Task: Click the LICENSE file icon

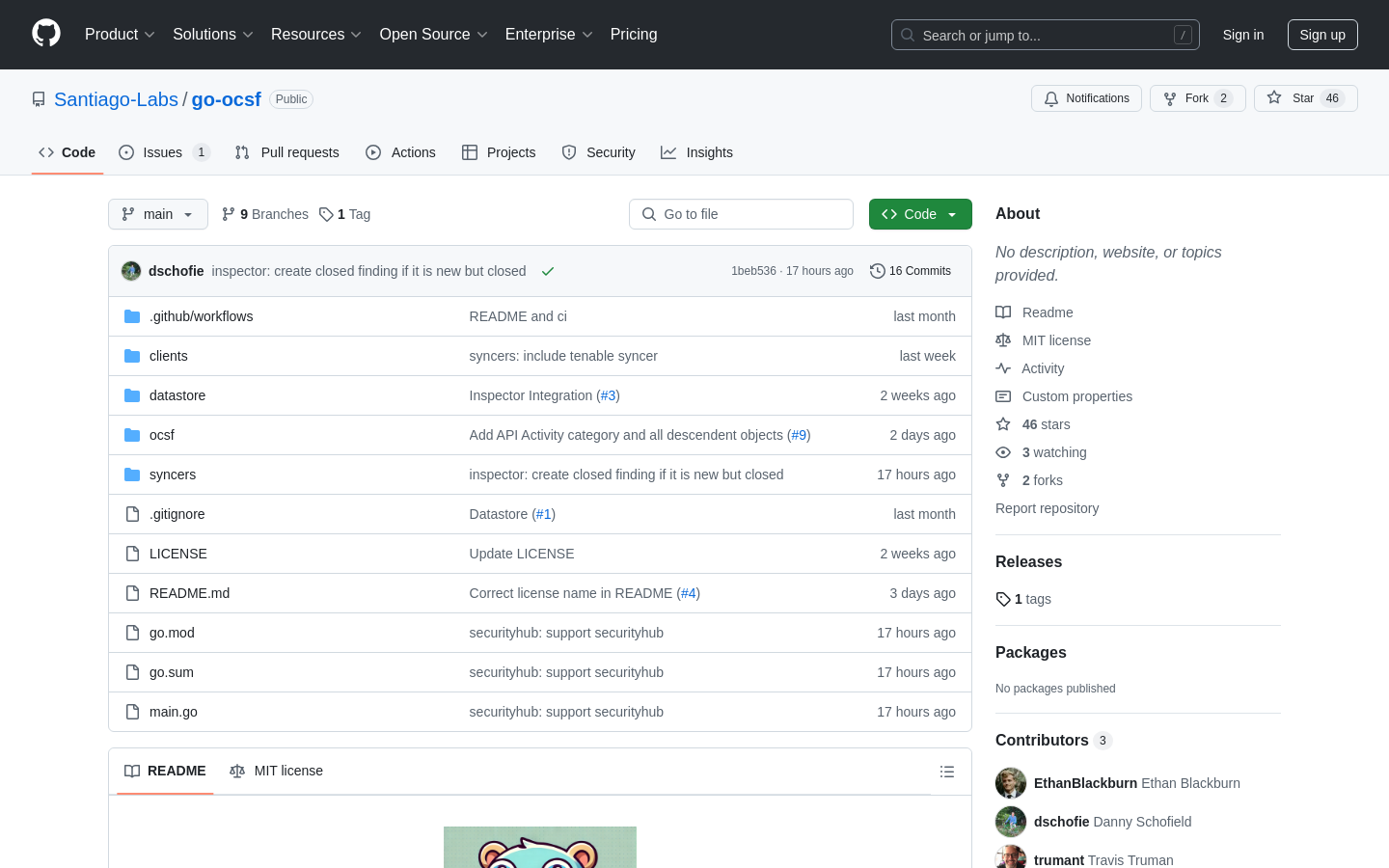Action: coord(132,554)
